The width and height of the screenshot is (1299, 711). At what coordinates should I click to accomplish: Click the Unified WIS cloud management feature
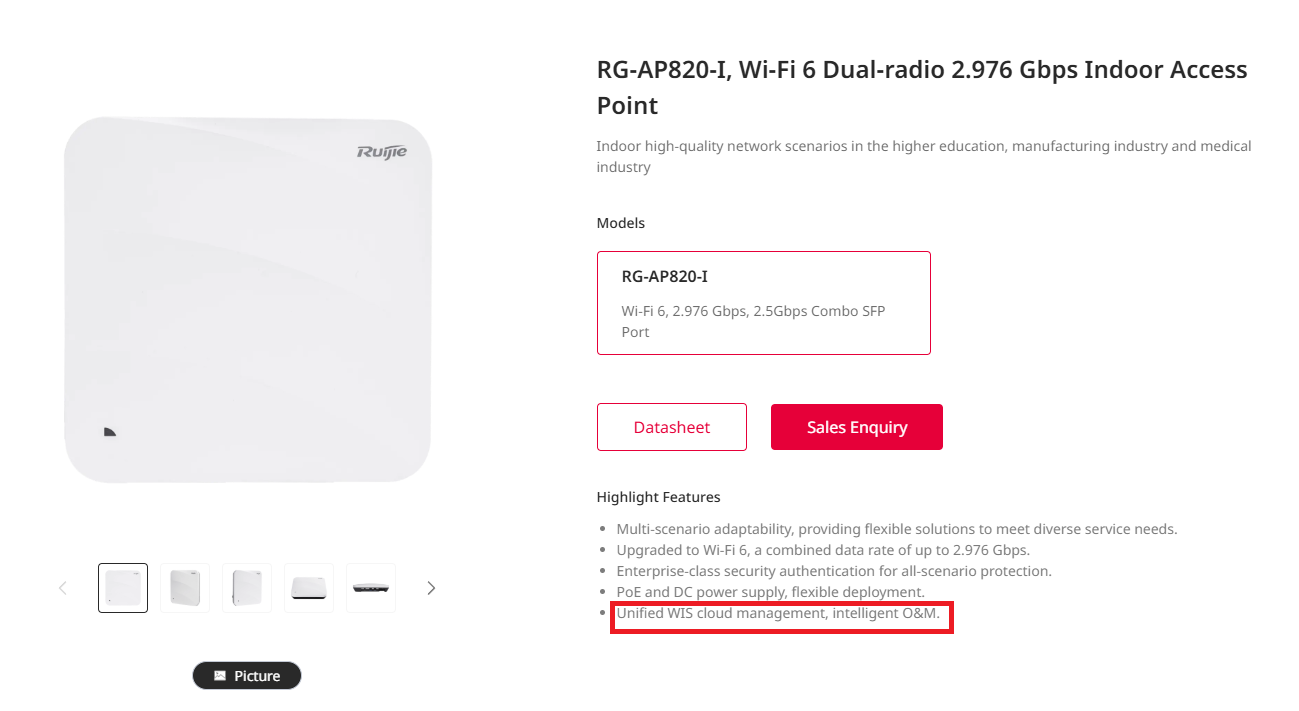coord(778,613)
